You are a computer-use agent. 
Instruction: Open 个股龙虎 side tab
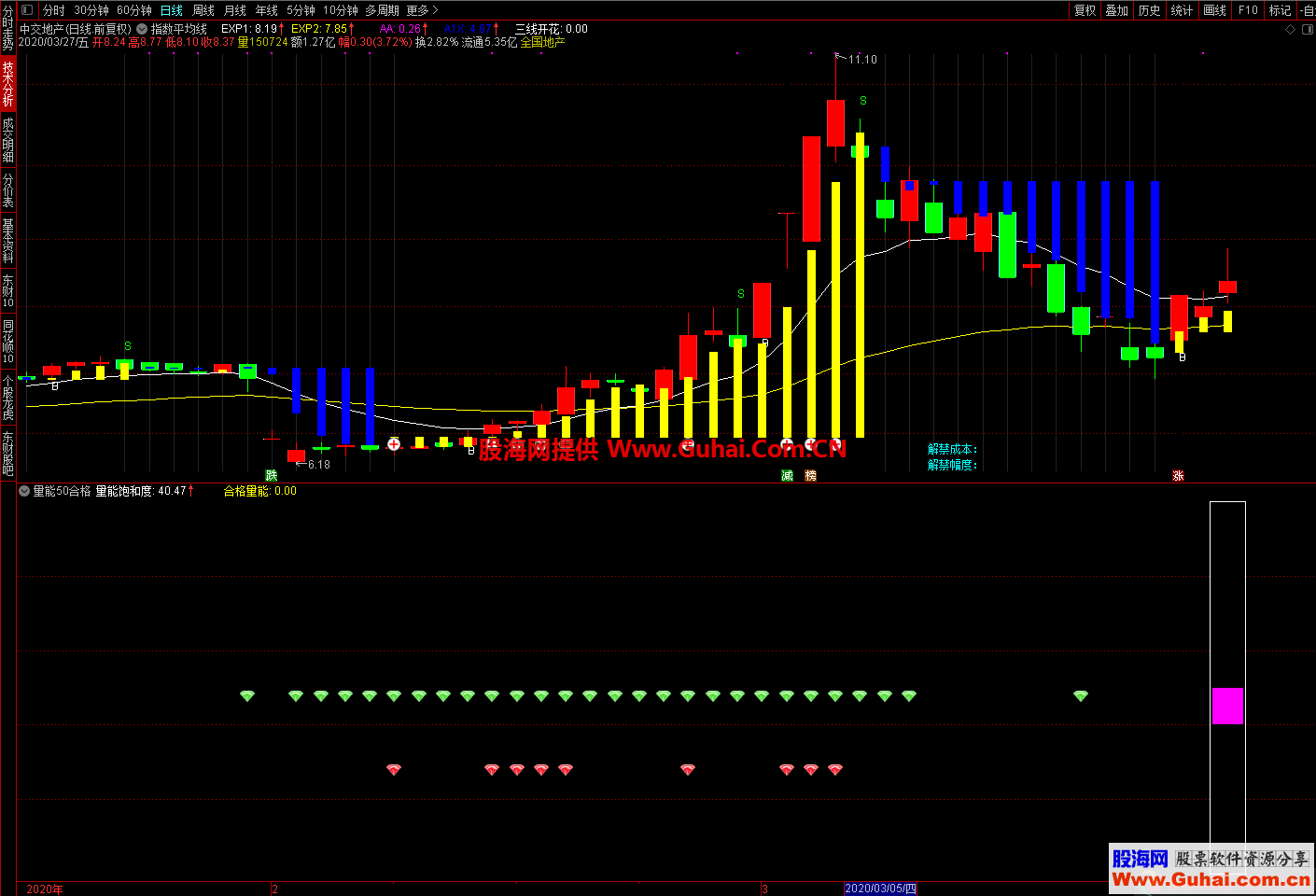7,398
